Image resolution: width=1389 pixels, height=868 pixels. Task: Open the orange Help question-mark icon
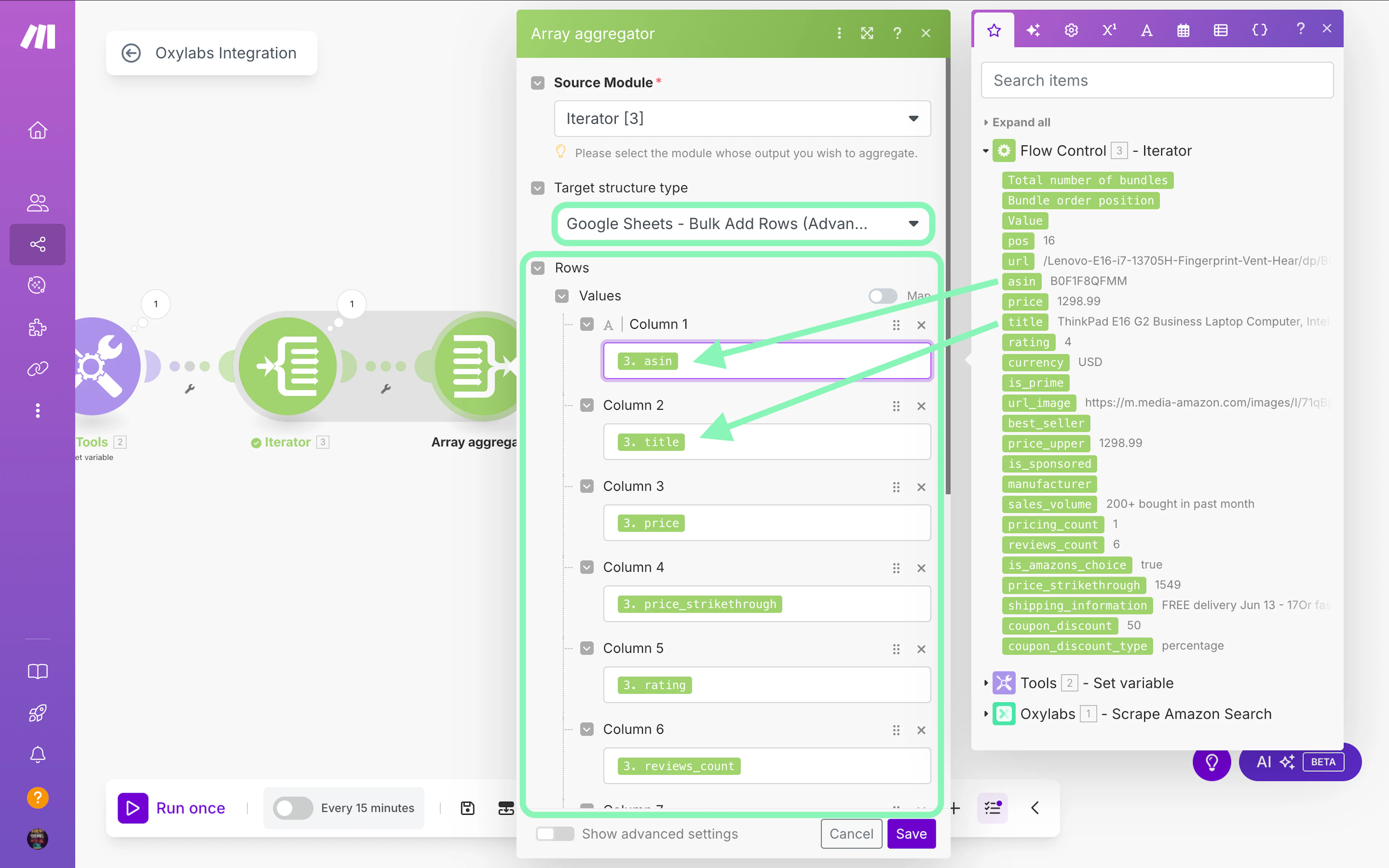click(37, 797)
